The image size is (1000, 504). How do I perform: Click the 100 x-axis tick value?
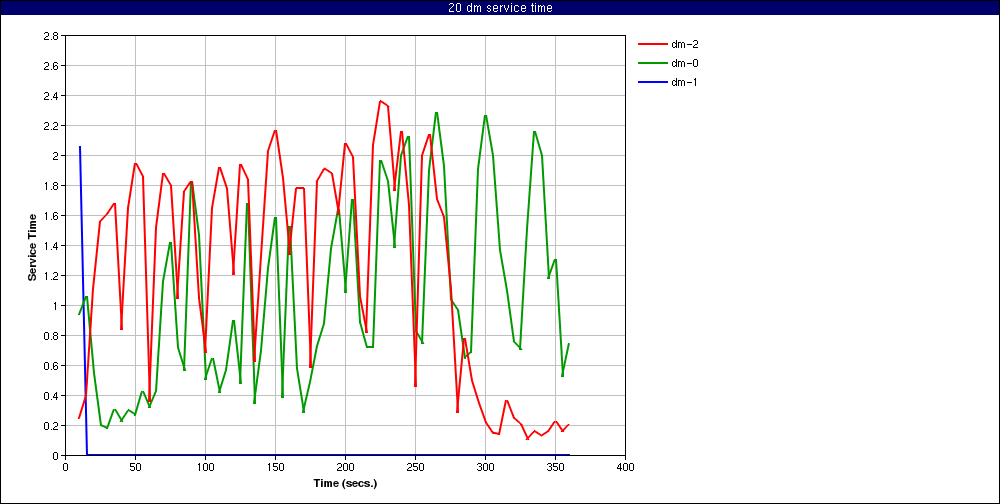point(205,467)
